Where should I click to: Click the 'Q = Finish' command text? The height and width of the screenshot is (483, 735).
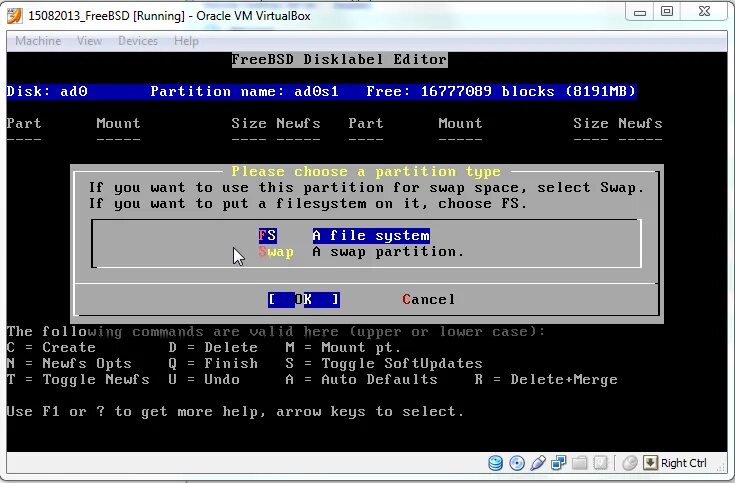point(213,363)
